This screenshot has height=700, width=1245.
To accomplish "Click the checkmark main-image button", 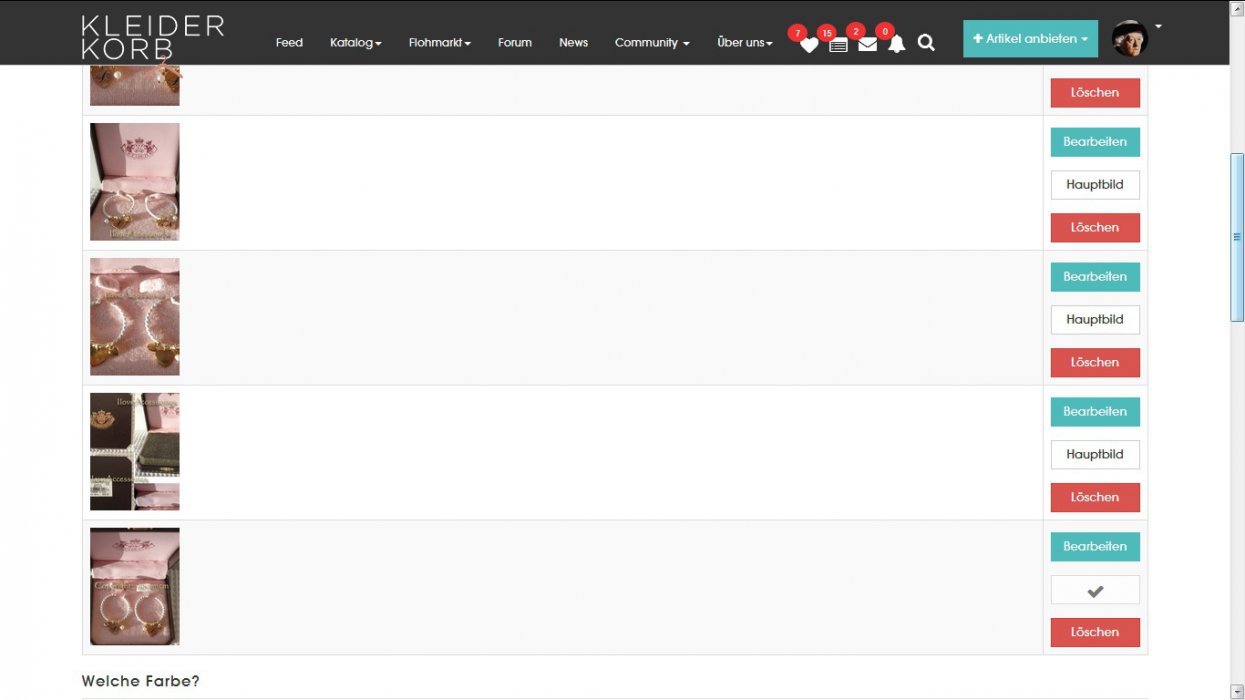I will (1094, 590).
